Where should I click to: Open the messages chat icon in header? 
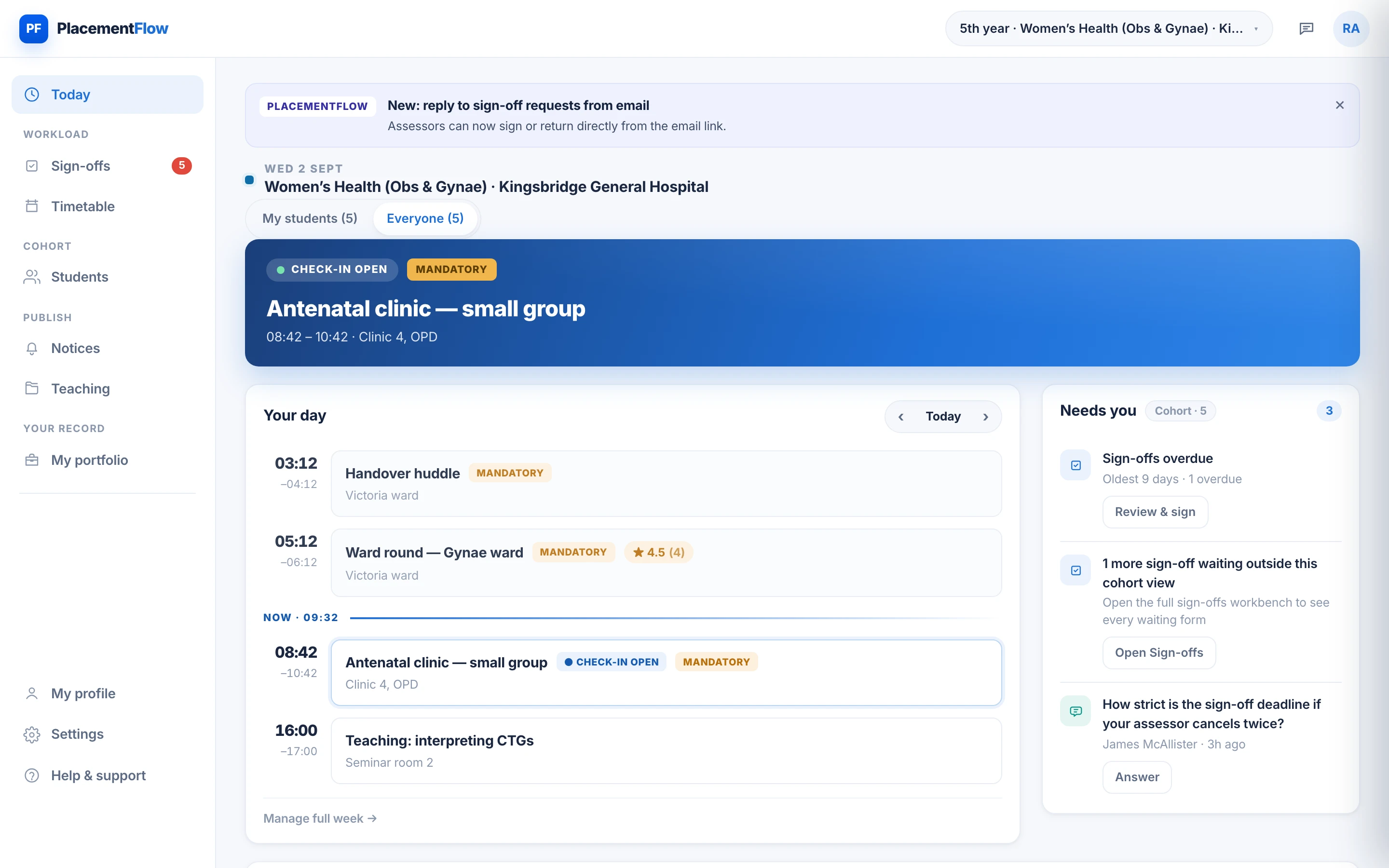coord(1307,29)
